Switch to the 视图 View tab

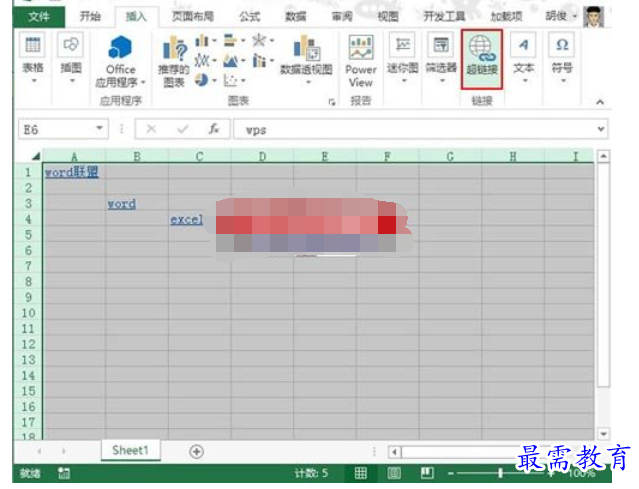[388, 16]
